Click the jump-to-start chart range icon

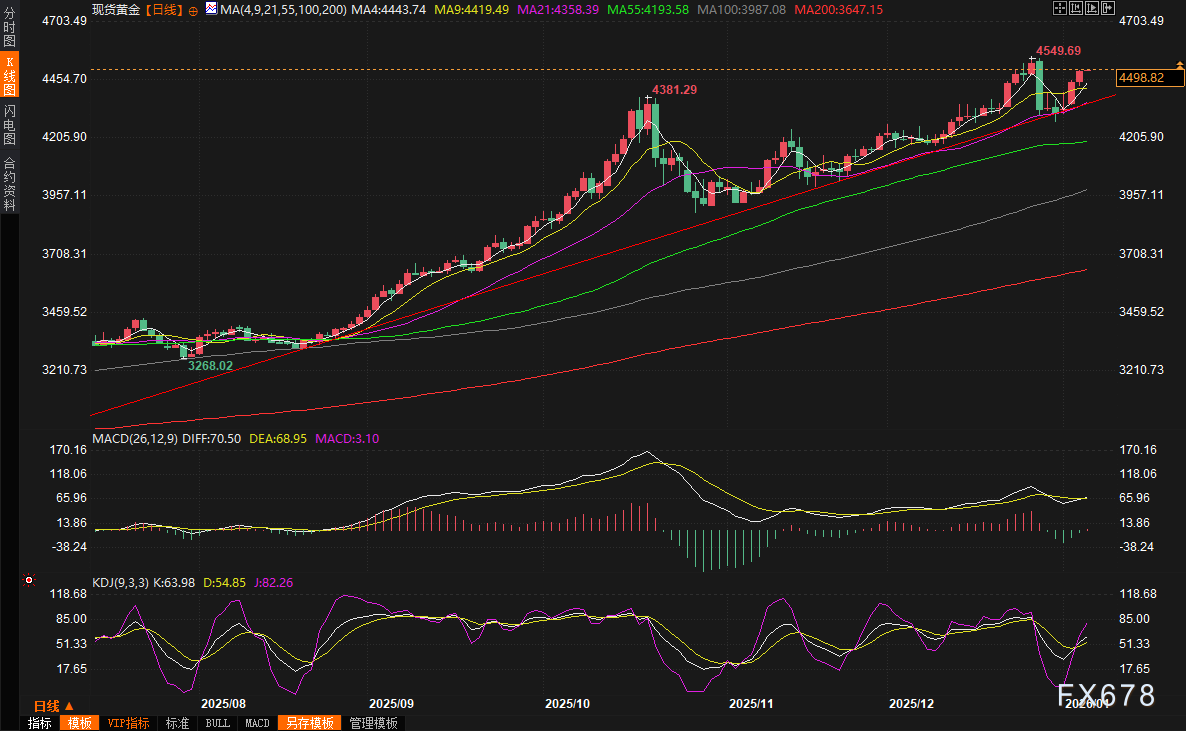tap(1074, 8)
